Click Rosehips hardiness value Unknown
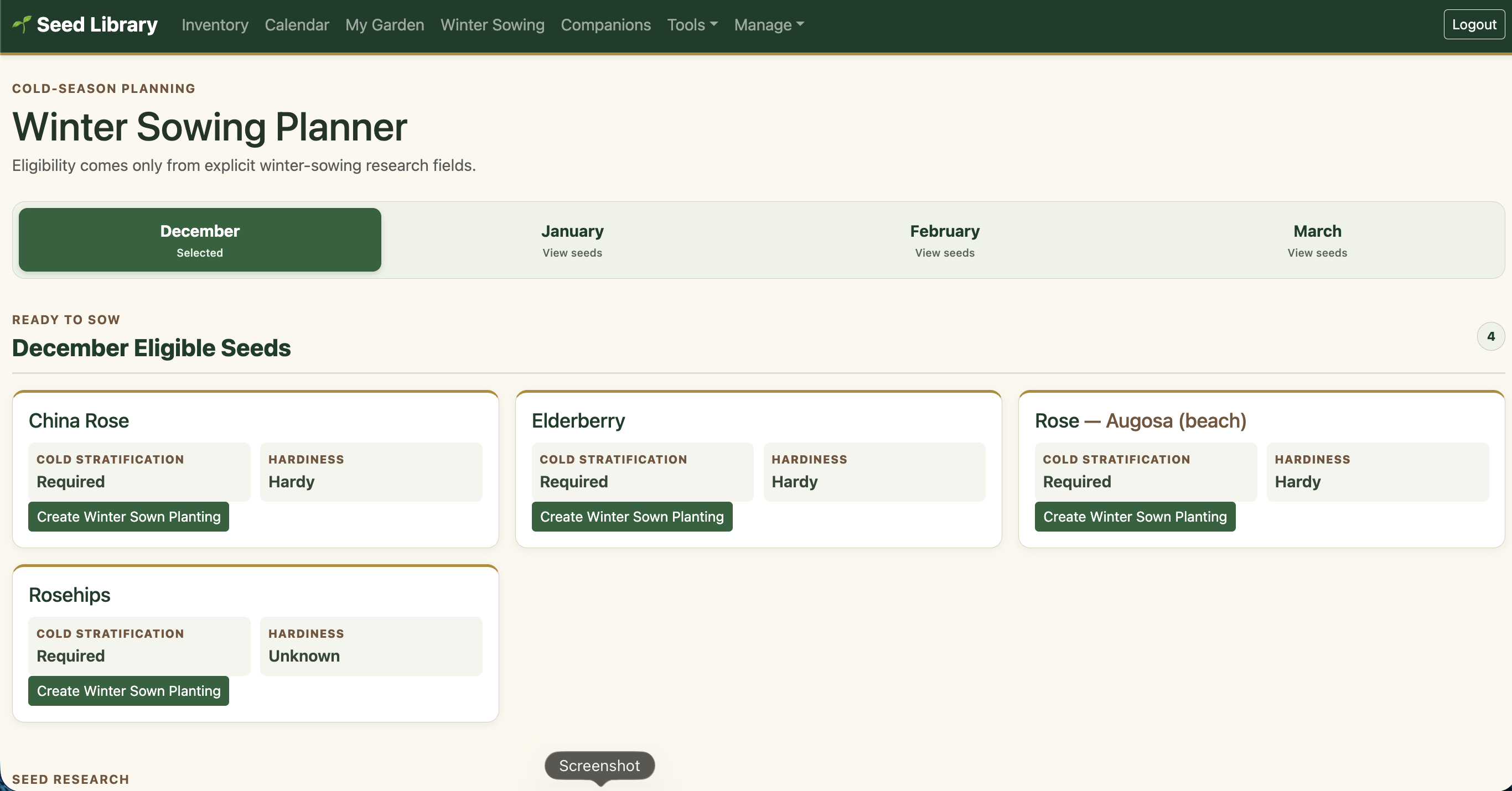 coord(304,656)
